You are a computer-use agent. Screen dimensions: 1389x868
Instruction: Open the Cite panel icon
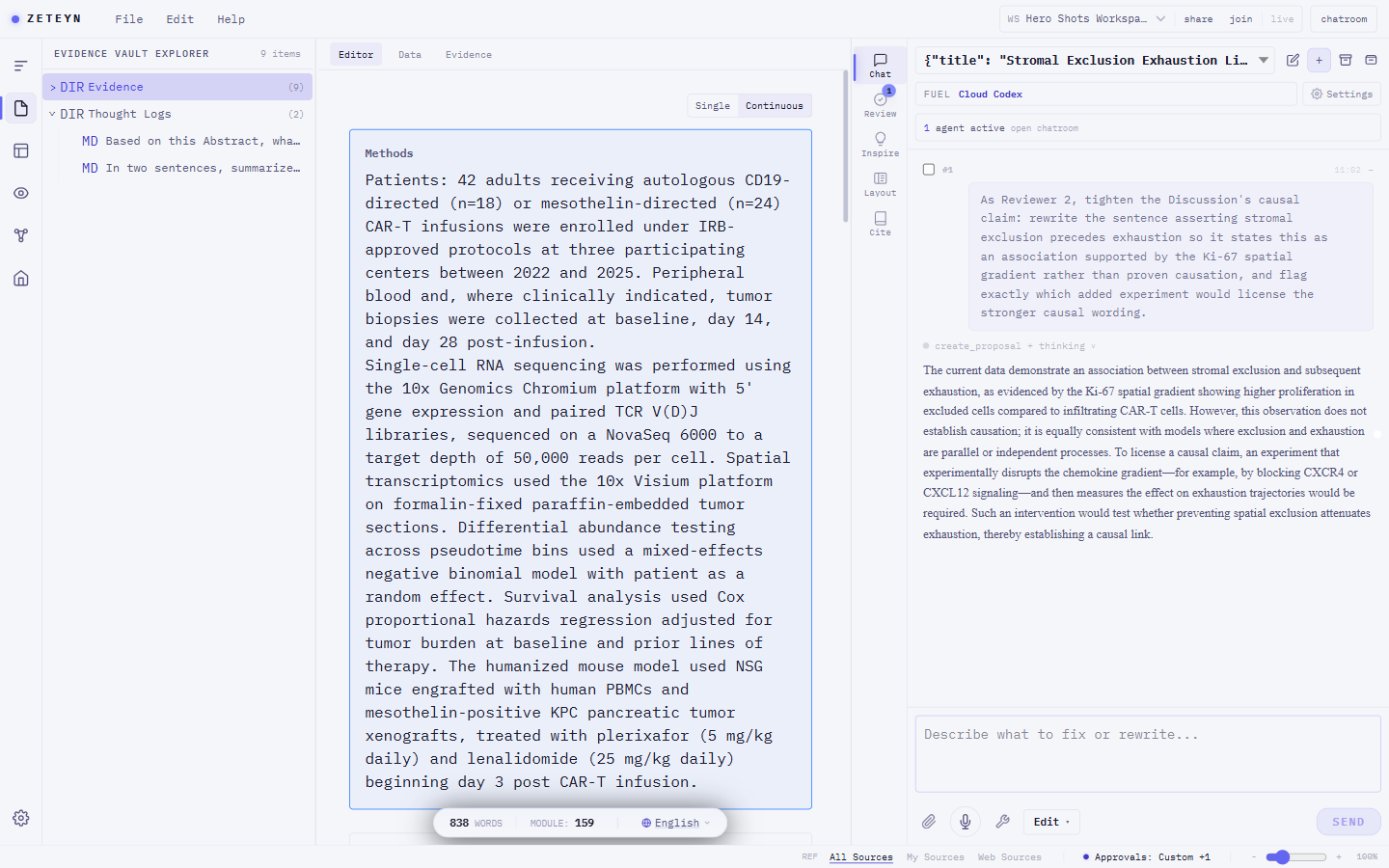point(880,224)
